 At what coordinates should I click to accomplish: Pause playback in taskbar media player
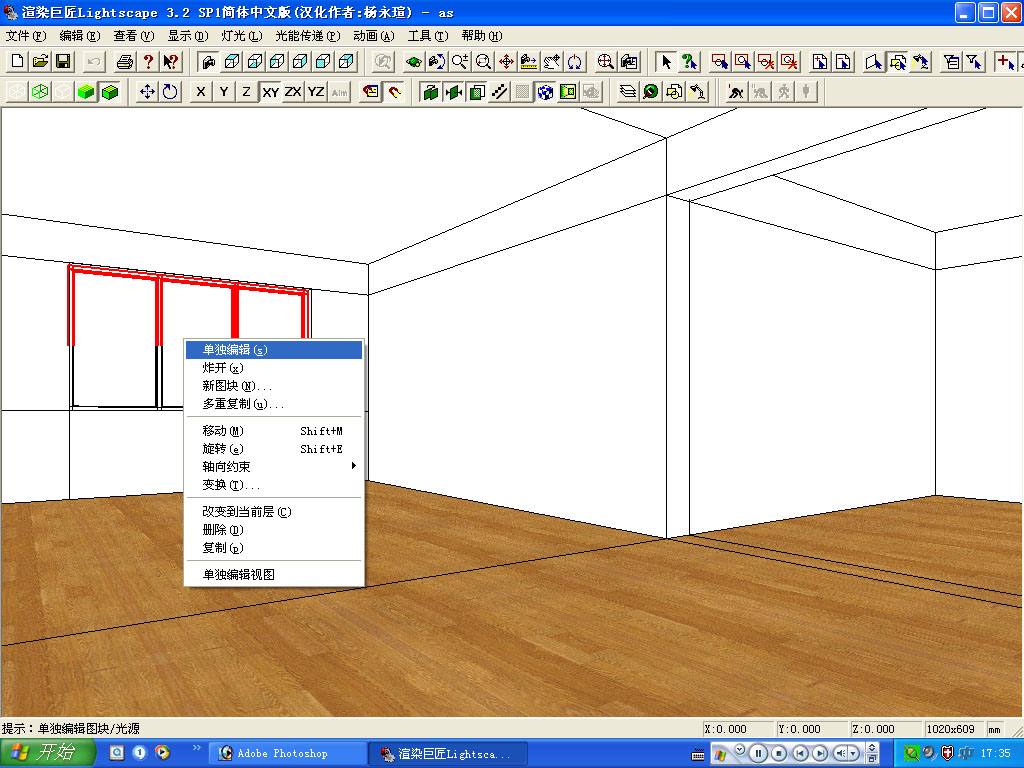[758, 753]
